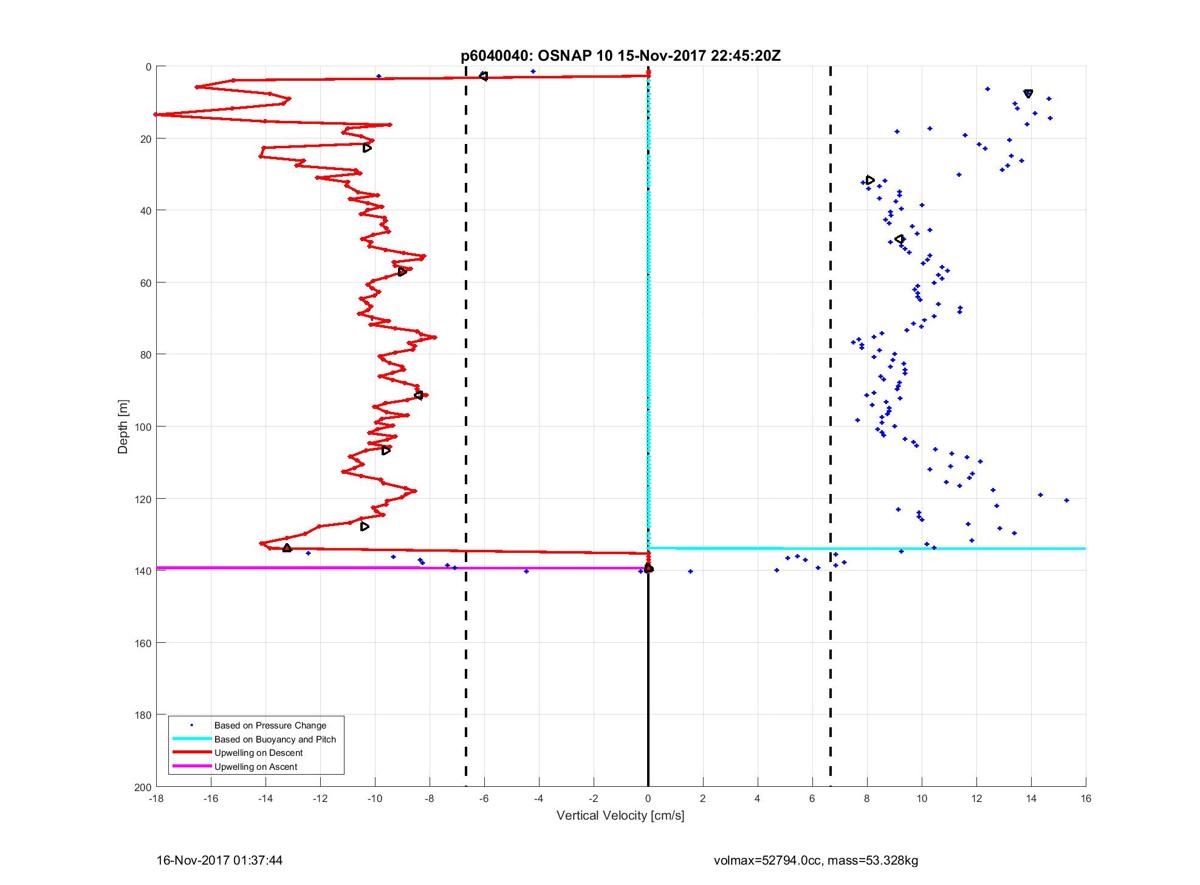Click velocity axis tick label -10
This screenshot has width=1200, height=885.
pos(375,799)
